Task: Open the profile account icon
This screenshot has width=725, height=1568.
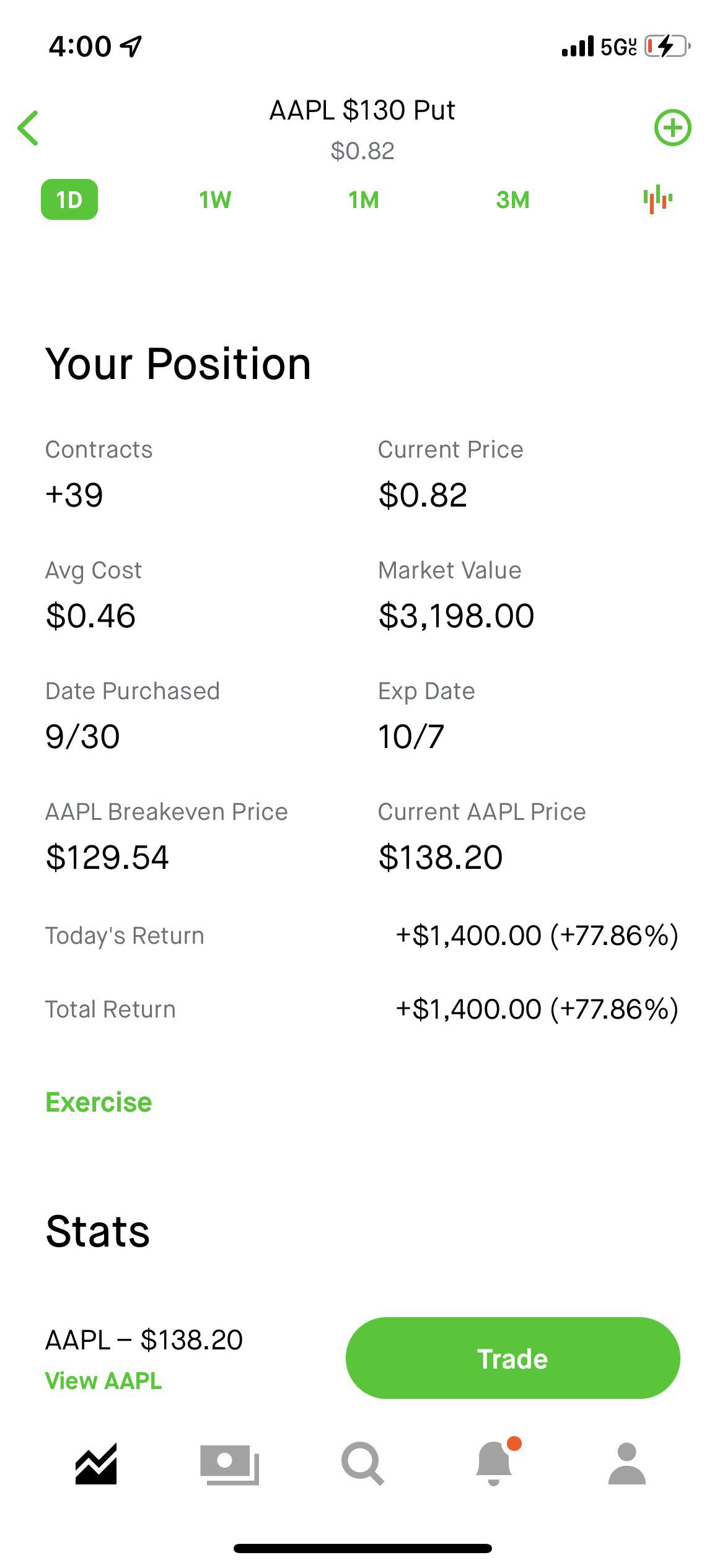Action: click(x=627, y=1464)
